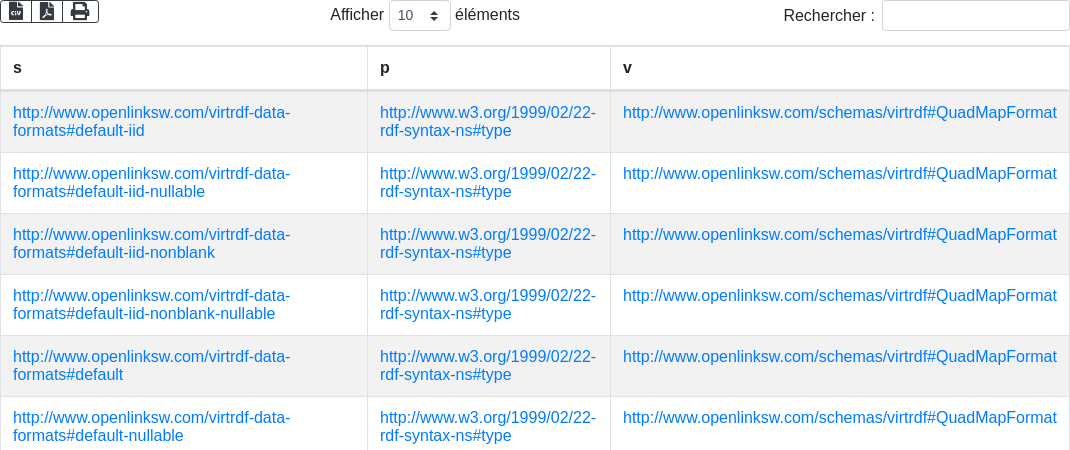This screenshot has height=450, width=1070.
Task: Open QuadMapFormat link in default-iid-nonblank row
Action: [839, 235]
